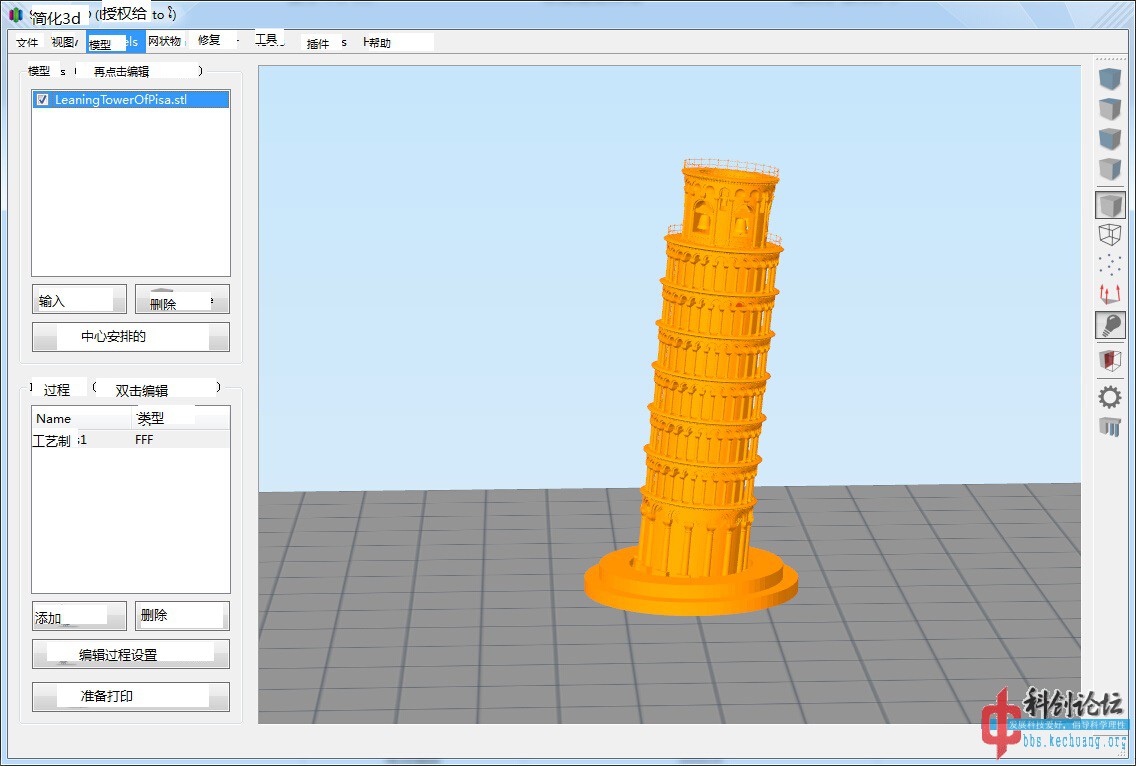Open the cross section view icon

pos(1110,360)
